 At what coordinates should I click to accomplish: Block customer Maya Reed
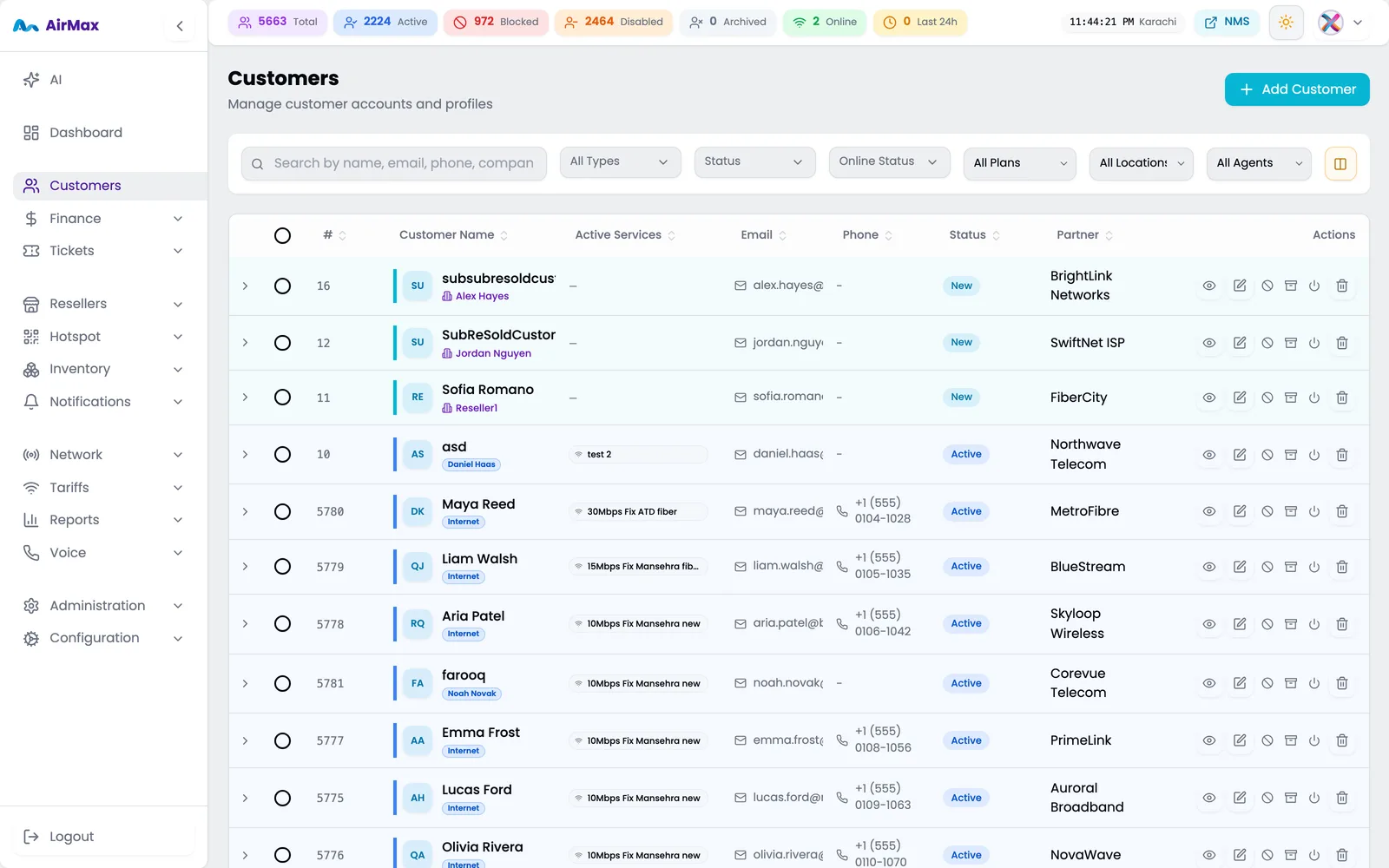(1267, 511)
